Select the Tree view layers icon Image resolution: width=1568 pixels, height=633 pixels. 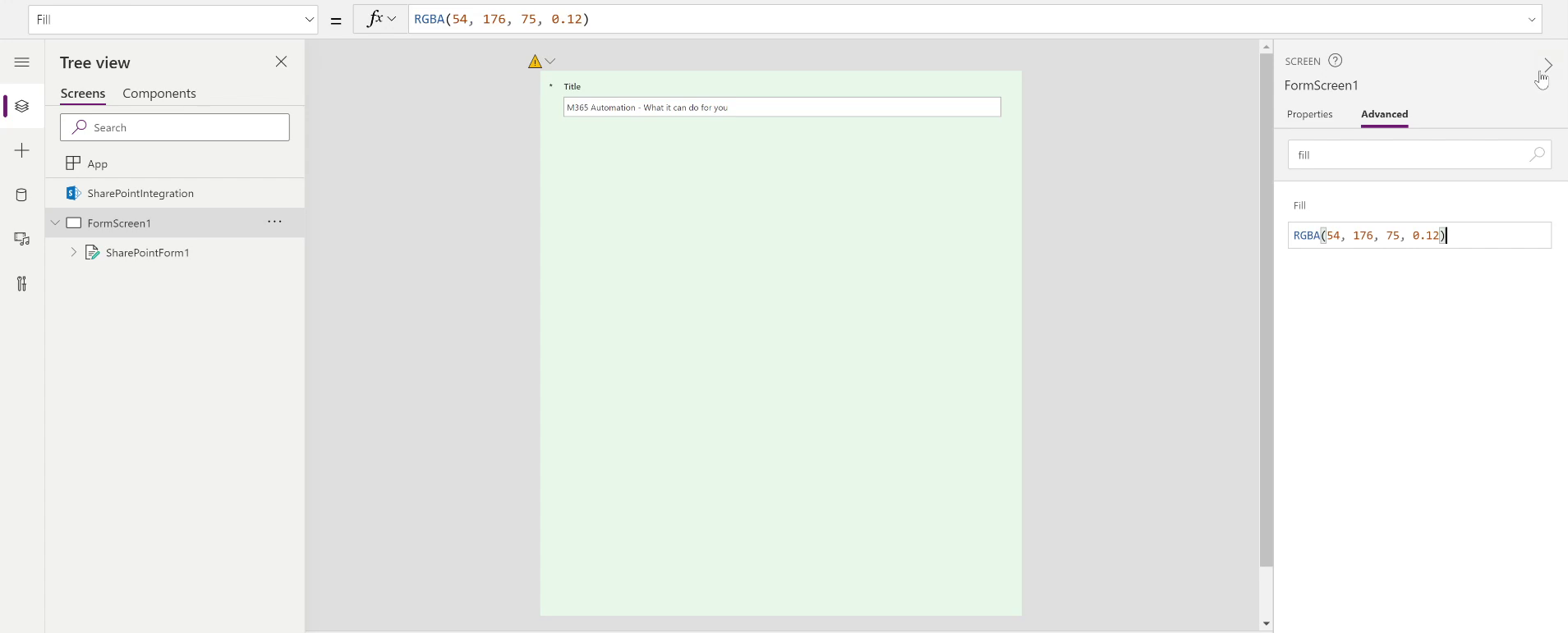[x=22, y=107]
